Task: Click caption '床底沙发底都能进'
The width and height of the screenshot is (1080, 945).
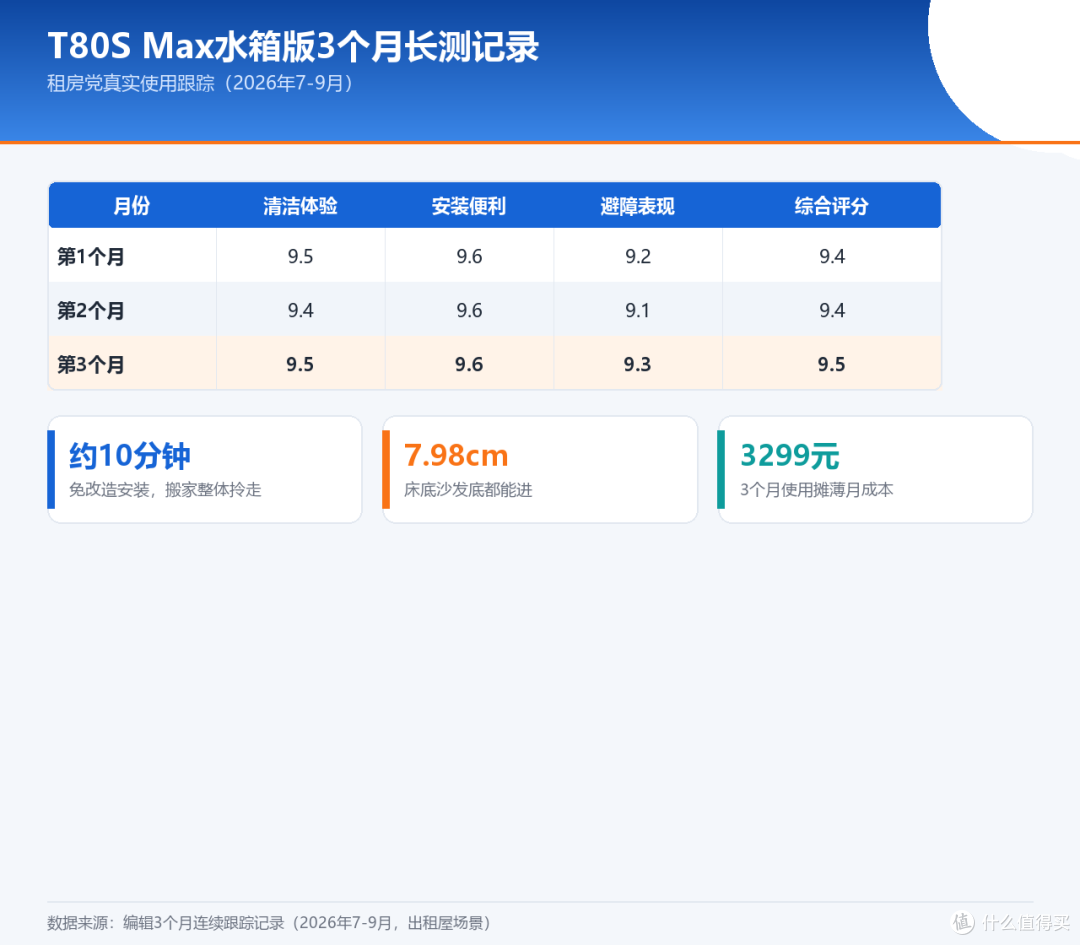Action: 468,490
